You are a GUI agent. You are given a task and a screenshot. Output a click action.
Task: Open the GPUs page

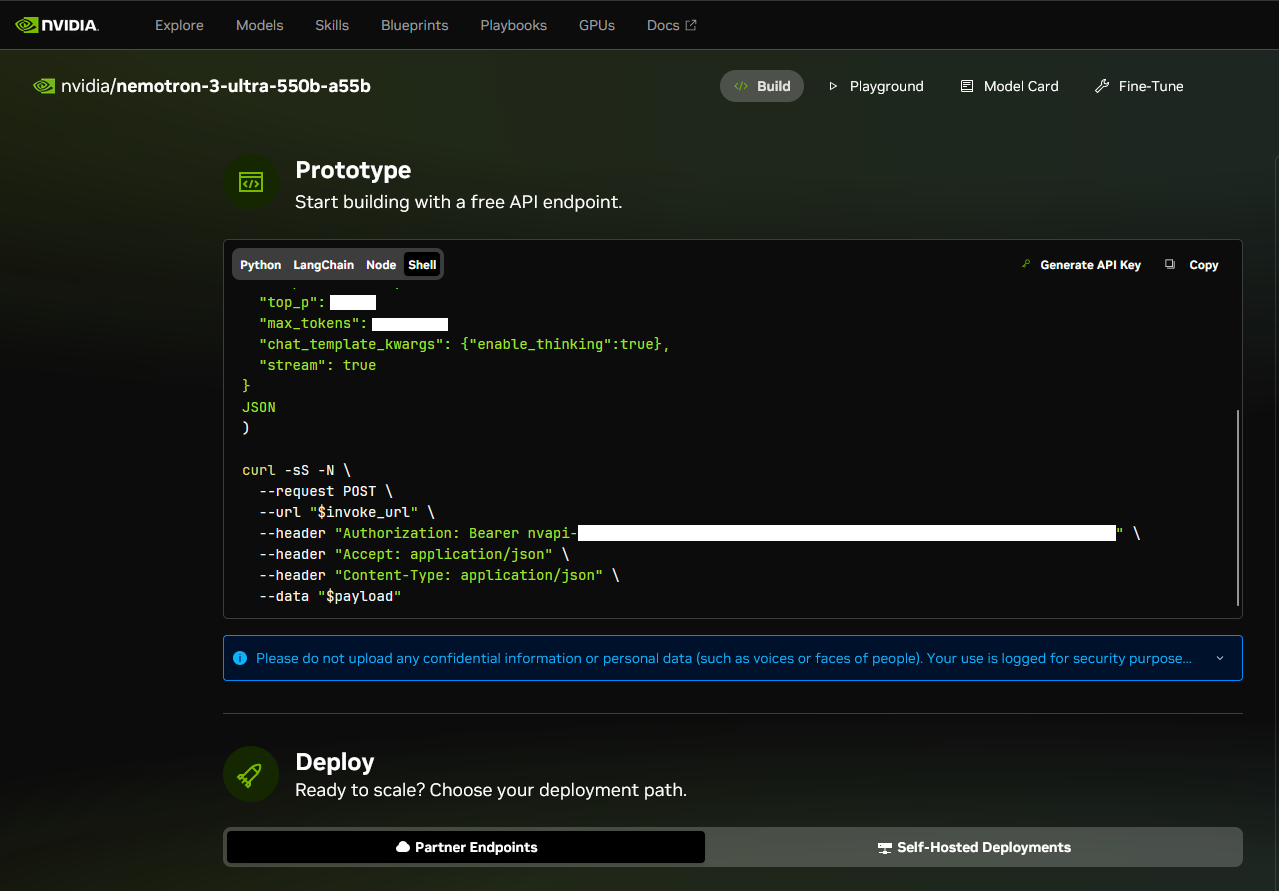tap(597, 25)
